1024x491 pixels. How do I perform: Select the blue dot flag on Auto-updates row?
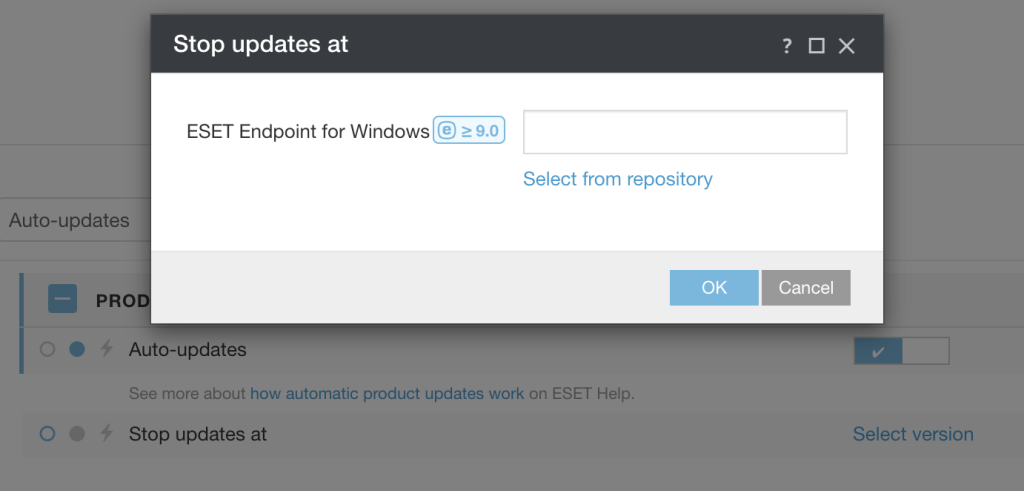click(x=77, y=350)
